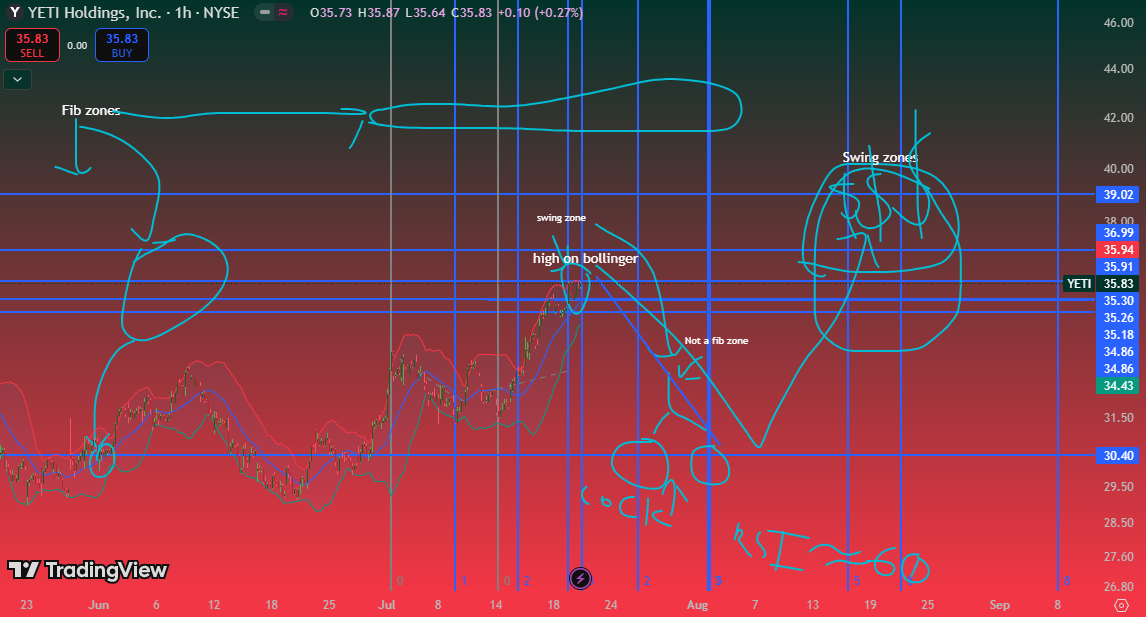Select the 'Swing zones' text annotation
This screenshot has width=1146, height=617.
(879, 157)
